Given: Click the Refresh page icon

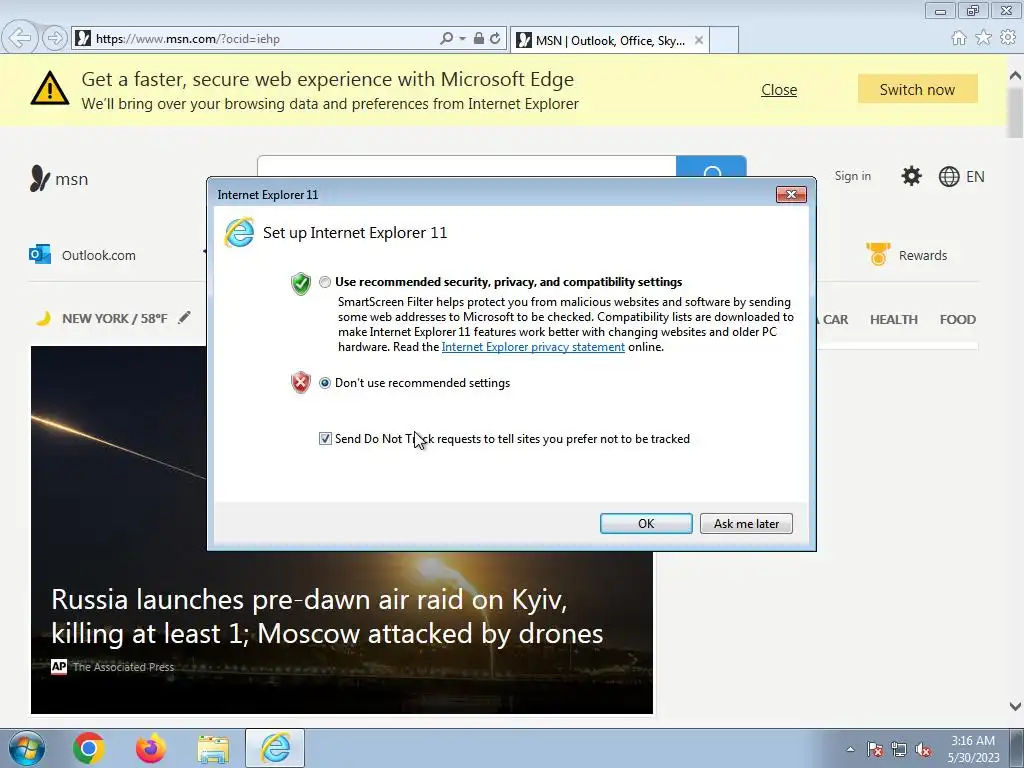Looking at the screenshot, I should tap(495, 39).
